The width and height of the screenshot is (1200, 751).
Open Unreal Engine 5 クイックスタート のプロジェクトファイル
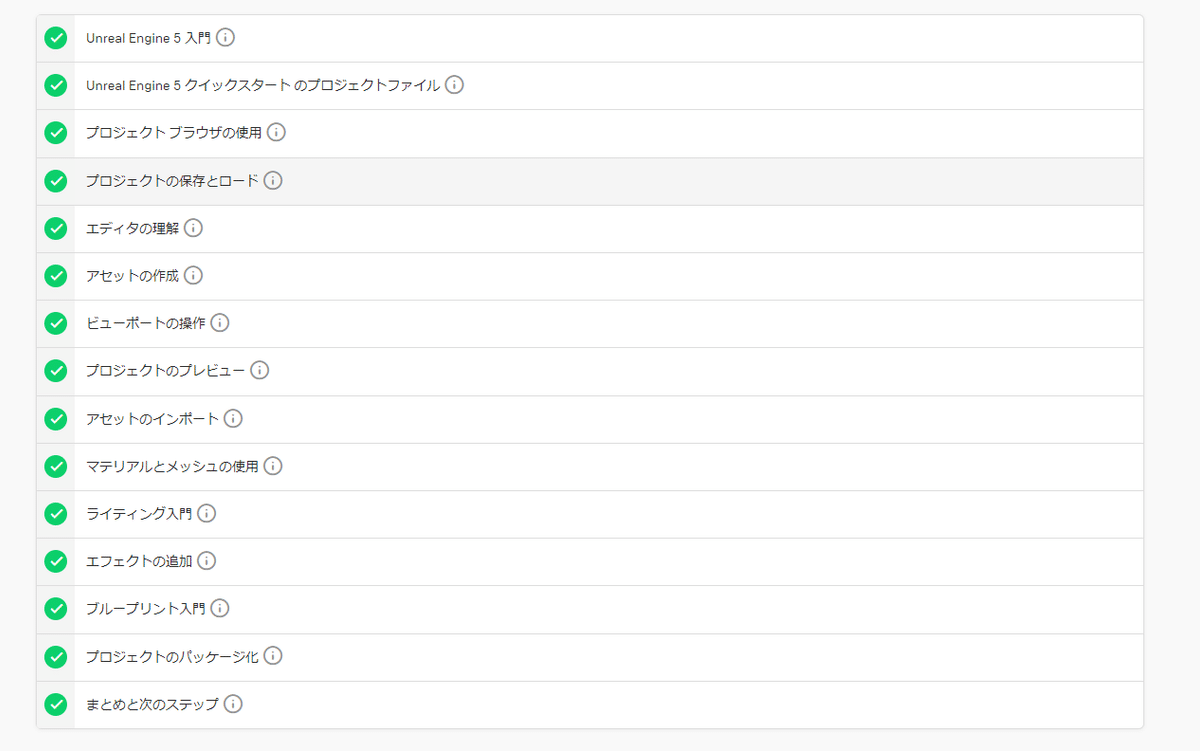pyautogui.click(x=263, y=86)
